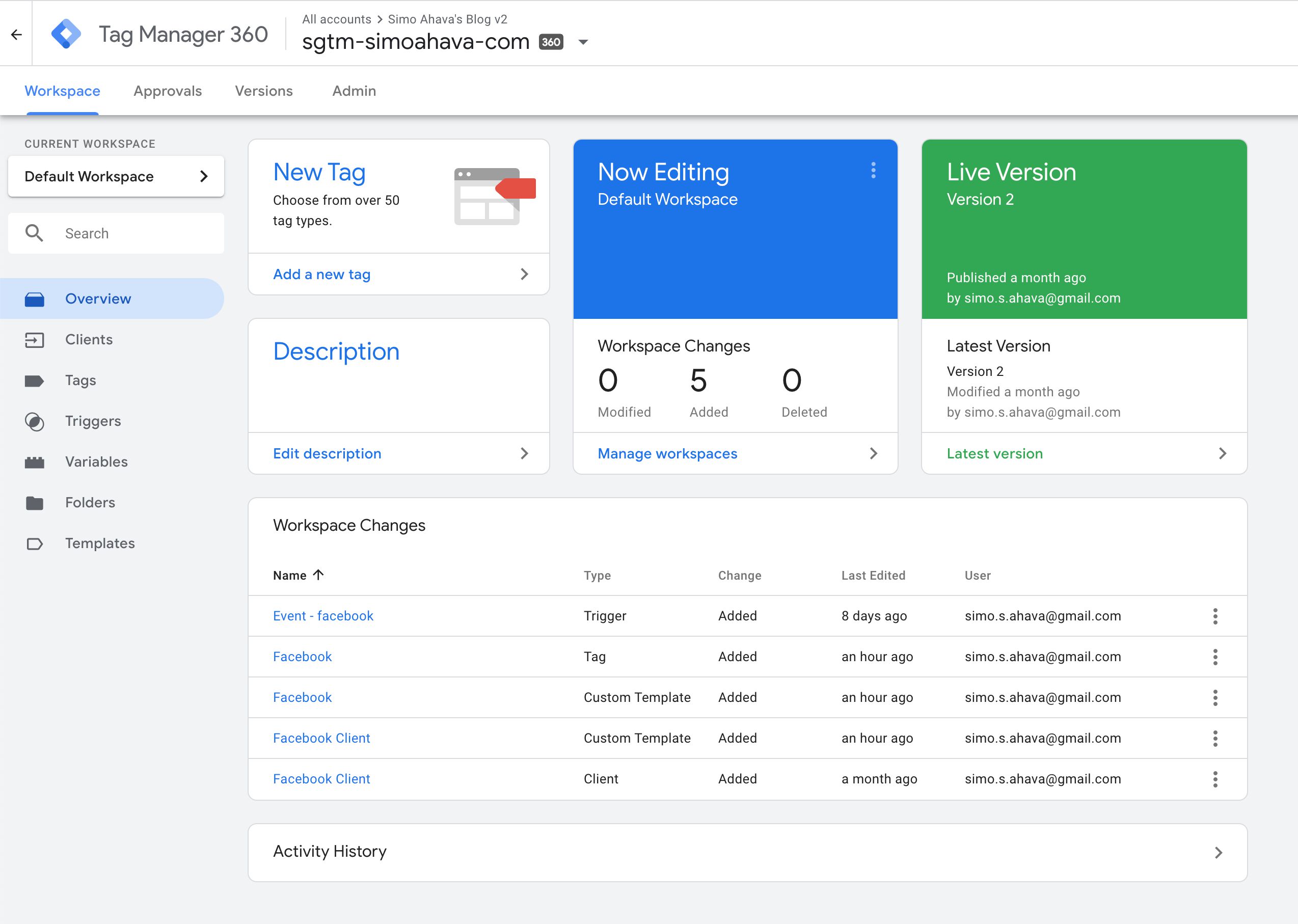Open options menu for Event - facebook row

click(1215, 616)
